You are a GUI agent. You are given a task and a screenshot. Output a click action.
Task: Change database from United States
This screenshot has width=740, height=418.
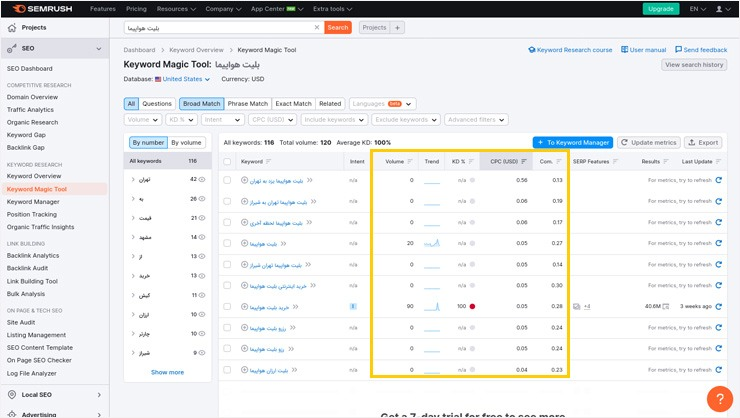click(183, 79)
